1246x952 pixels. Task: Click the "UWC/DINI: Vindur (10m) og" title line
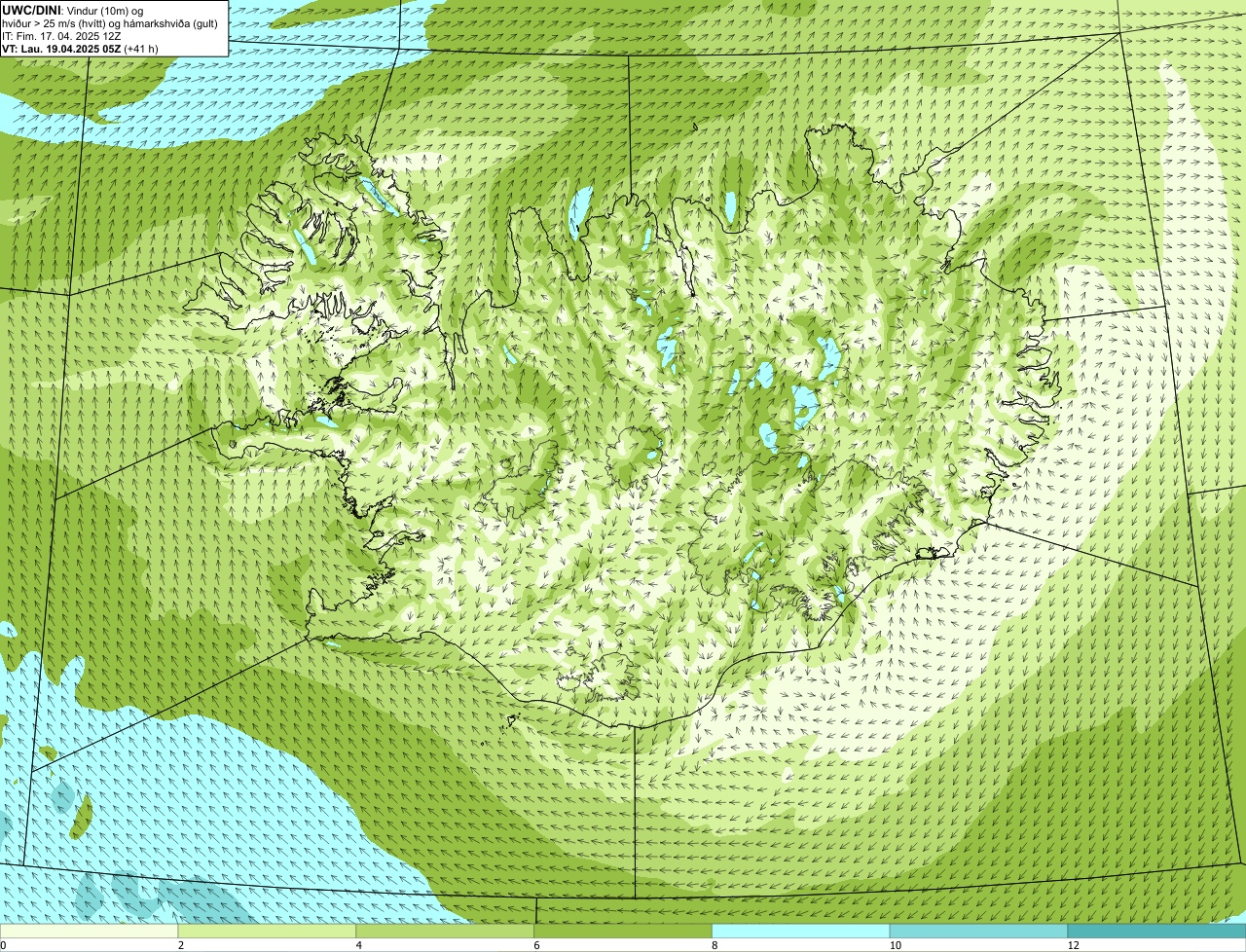click(73, 11)
